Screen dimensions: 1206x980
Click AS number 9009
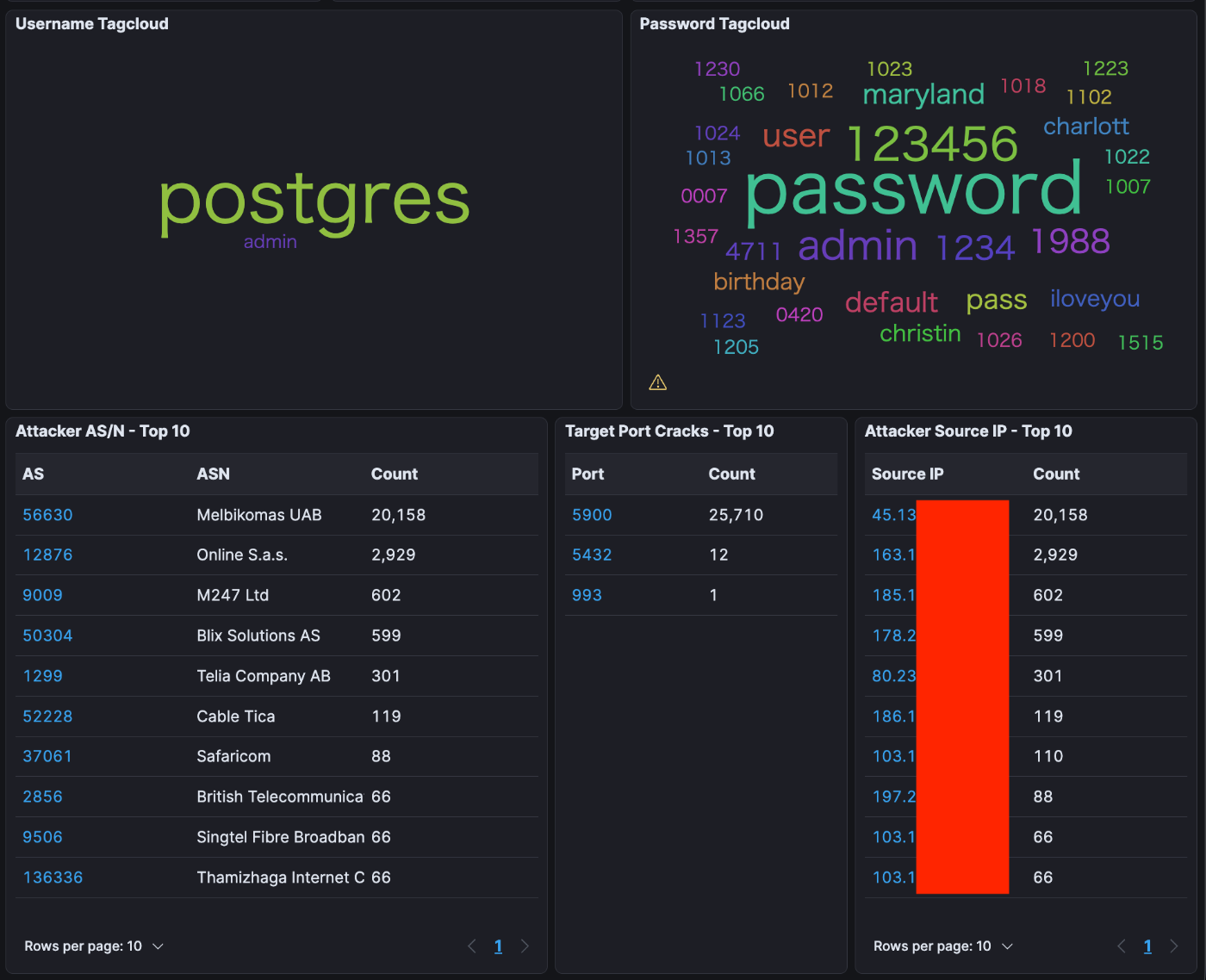(x=42, y=595)
